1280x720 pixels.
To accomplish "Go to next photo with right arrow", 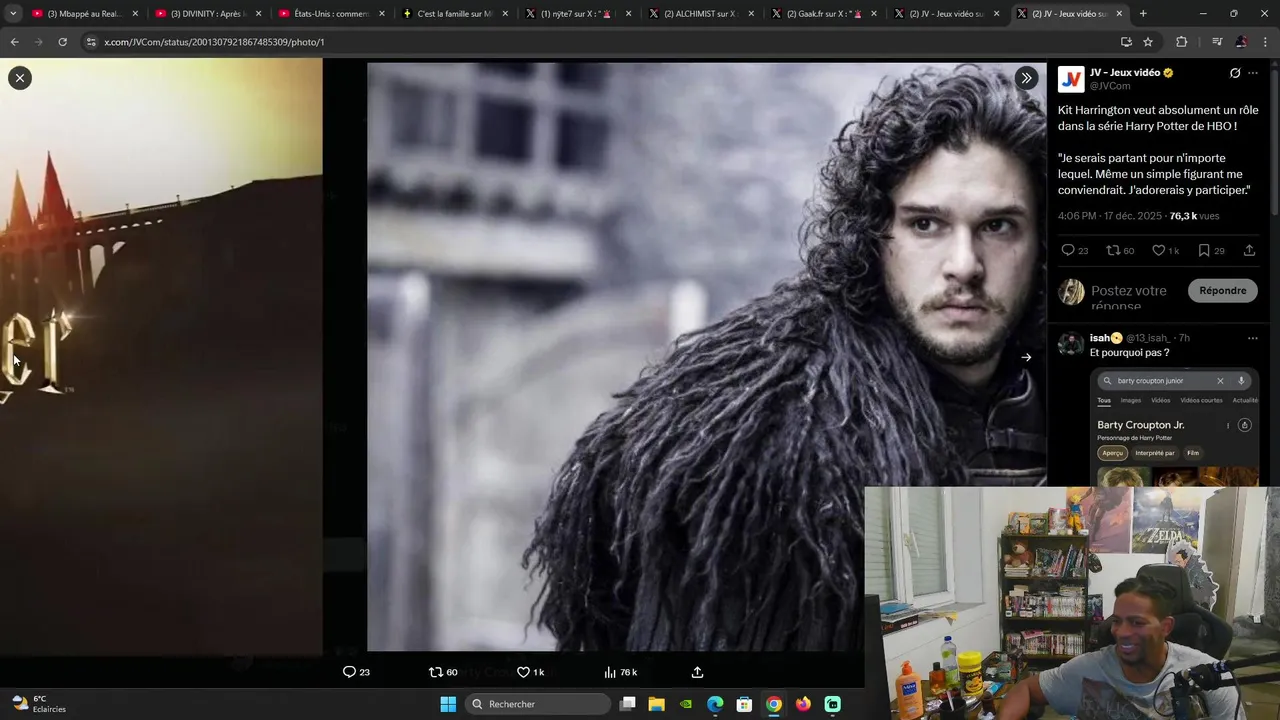I will click(1026, 357).
